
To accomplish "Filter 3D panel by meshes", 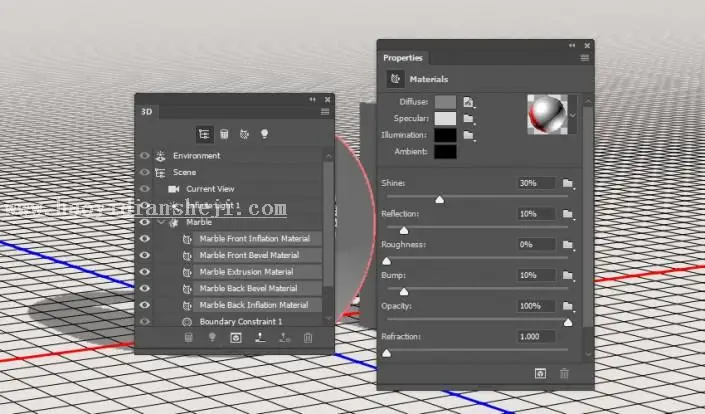I will click(224, 134).
